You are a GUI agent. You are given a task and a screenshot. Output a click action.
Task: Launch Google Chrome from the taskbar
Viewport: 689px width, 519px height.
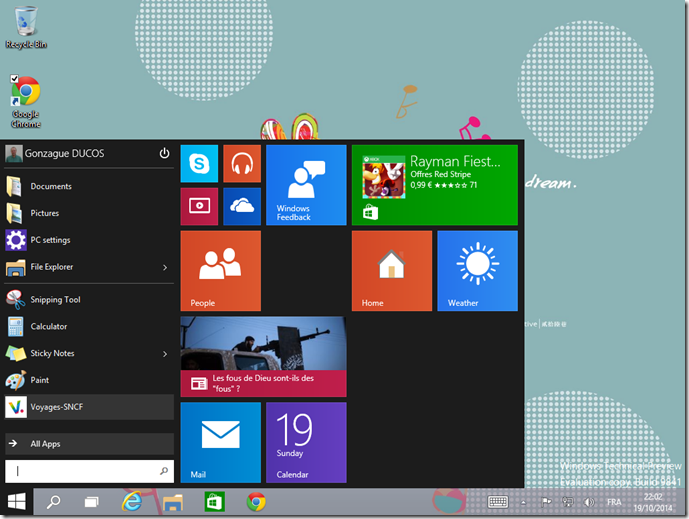click(x=256, y=501)
